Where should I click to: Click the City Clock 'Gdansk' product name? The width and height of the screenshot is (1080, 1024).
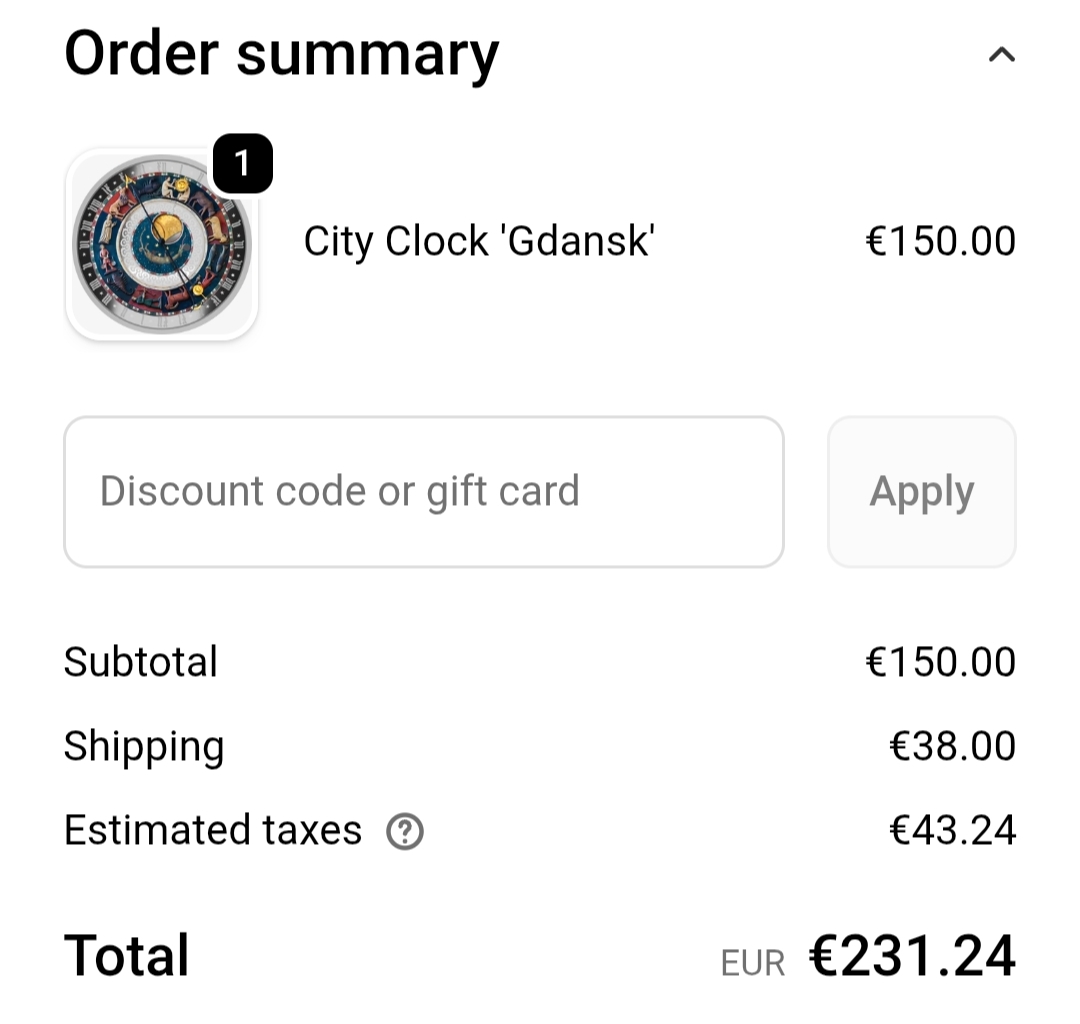pyautogui.click(x=479, y=242)
